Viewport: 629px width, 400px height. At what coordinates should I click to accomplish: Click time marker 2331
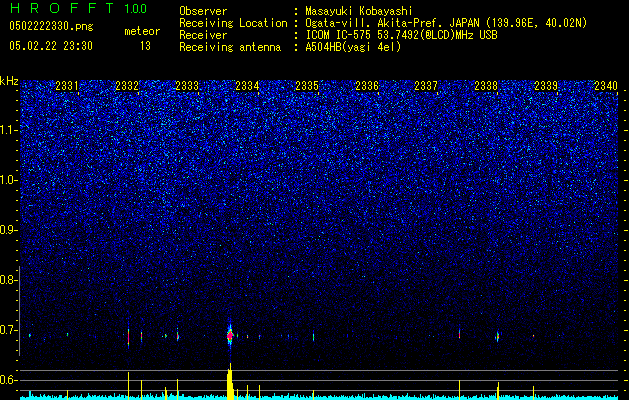(x=67, y=86)
